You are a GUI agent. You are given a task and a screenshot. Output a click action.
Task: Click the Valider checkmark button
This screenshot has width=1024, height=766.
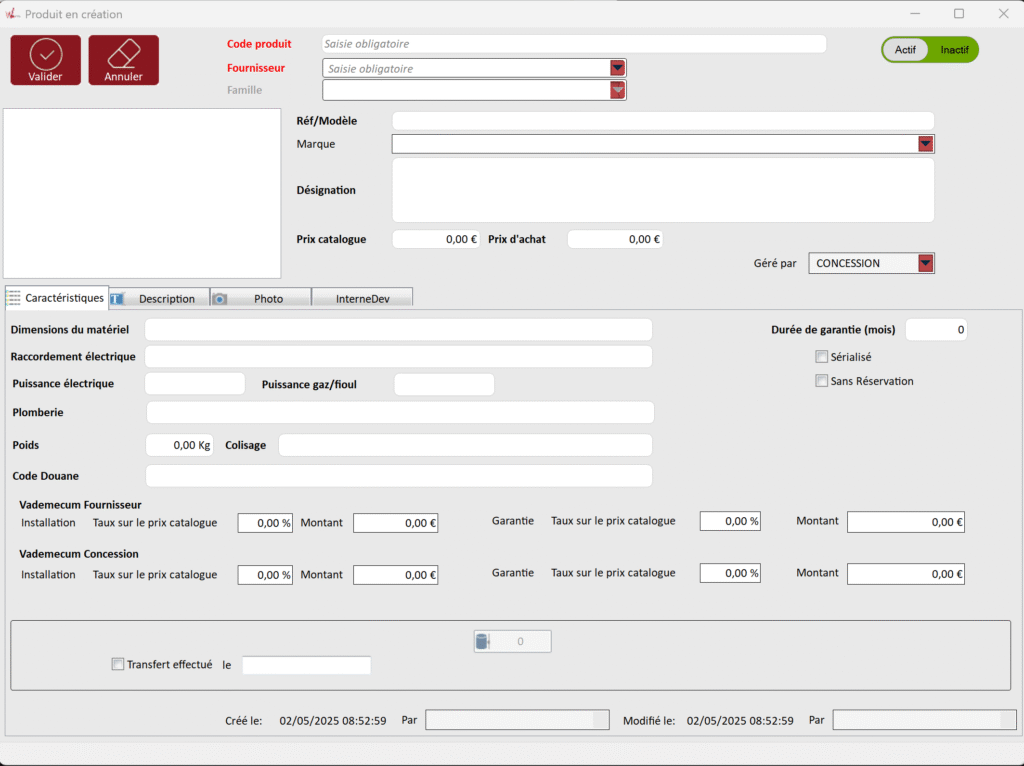(46, 60)
